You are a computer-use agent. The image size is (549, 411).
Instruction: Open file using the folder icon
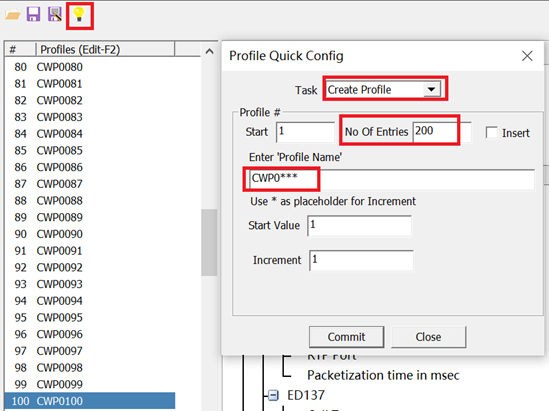click(13, 15)
